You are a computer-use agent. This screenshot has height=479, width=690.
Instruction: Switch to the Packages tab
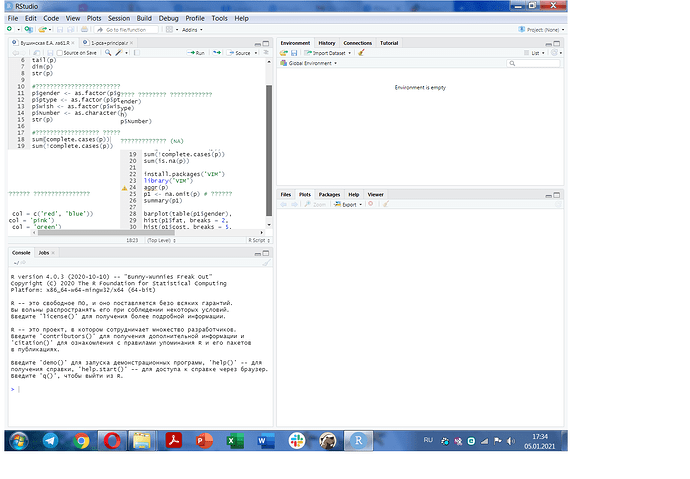click(329, 194)
